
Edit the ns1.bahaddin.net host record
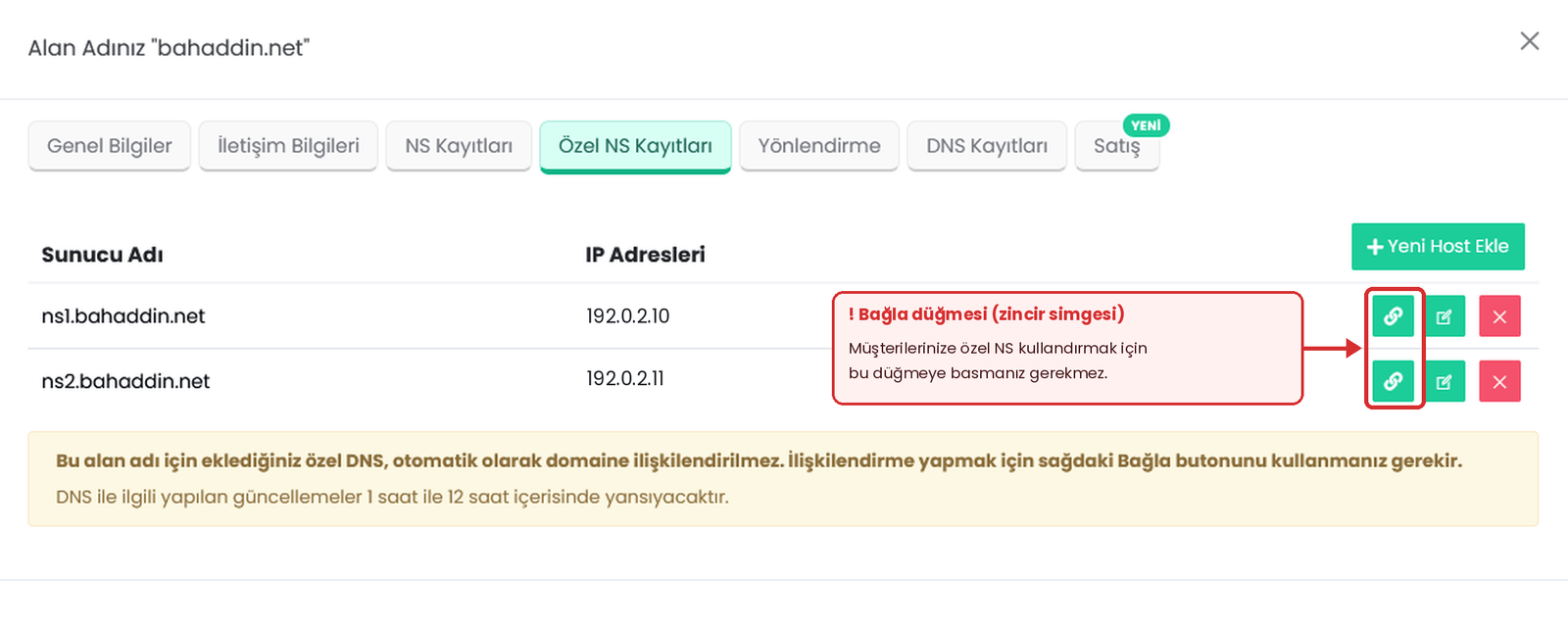pos(1445,316)
